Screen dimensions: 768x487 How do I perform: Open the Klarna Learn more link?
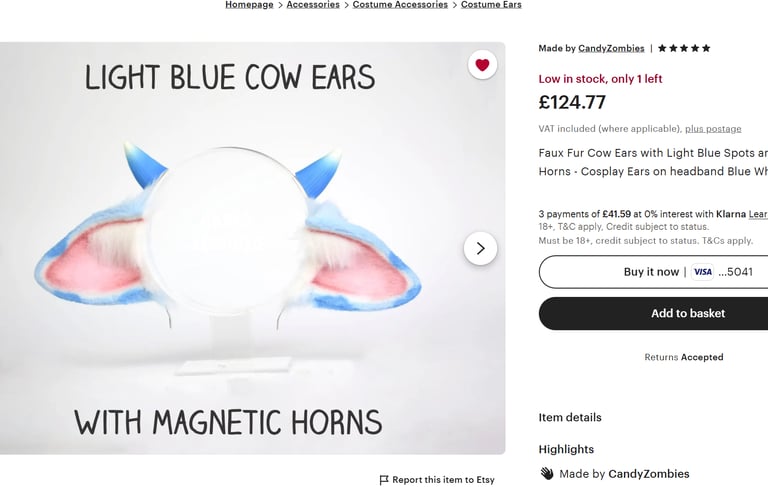758,214
